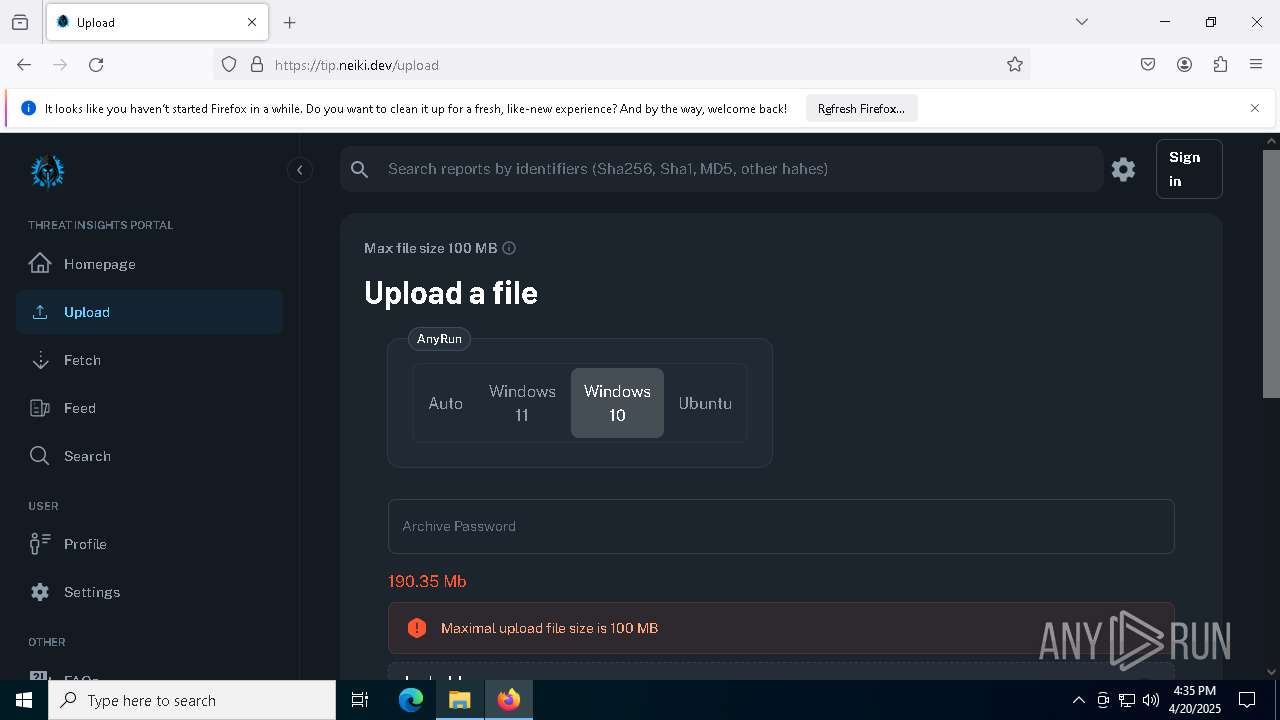Viewport: 1280px width, 720px height.
Task: Open the Firefox hamburger menu
Action: [x=1256, y=64]
